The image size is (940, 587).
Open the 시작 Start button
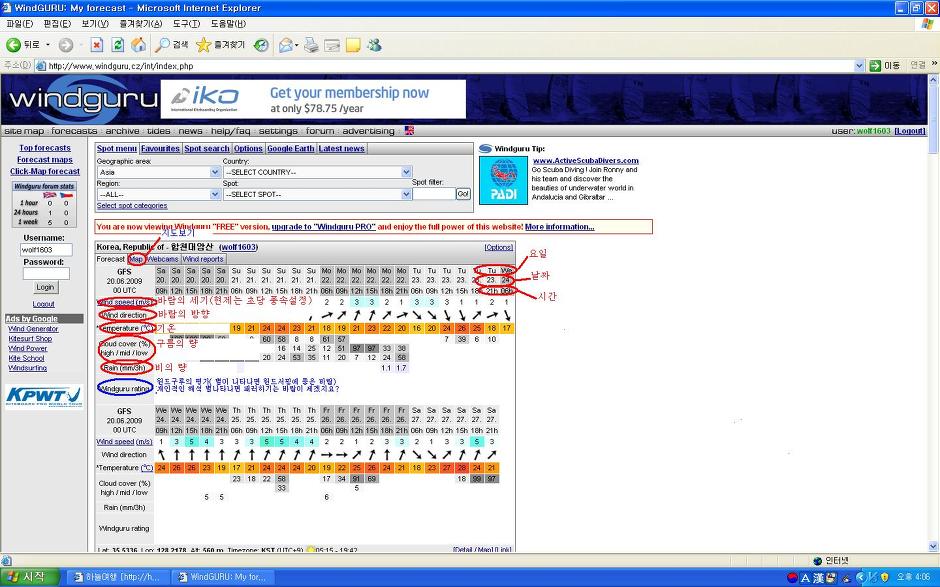coord(30,577)
